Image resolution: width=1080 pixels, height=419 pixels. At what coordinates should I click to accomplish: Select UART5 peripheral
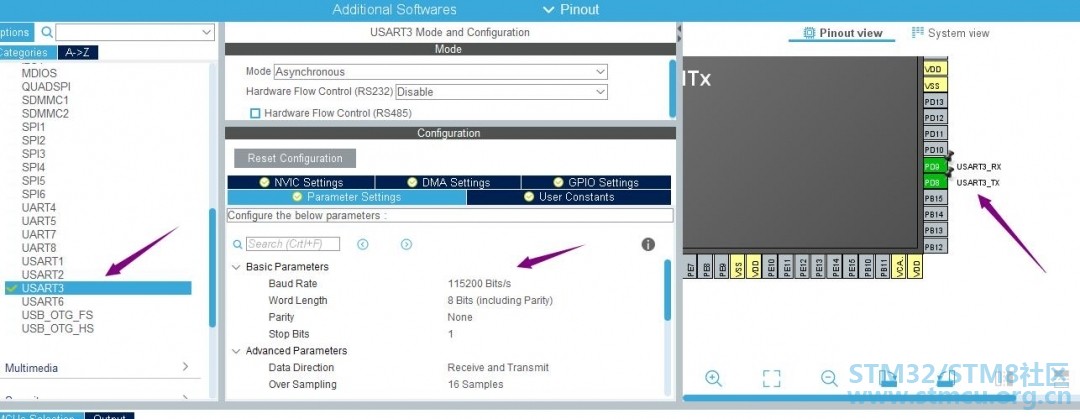[39, 221]
